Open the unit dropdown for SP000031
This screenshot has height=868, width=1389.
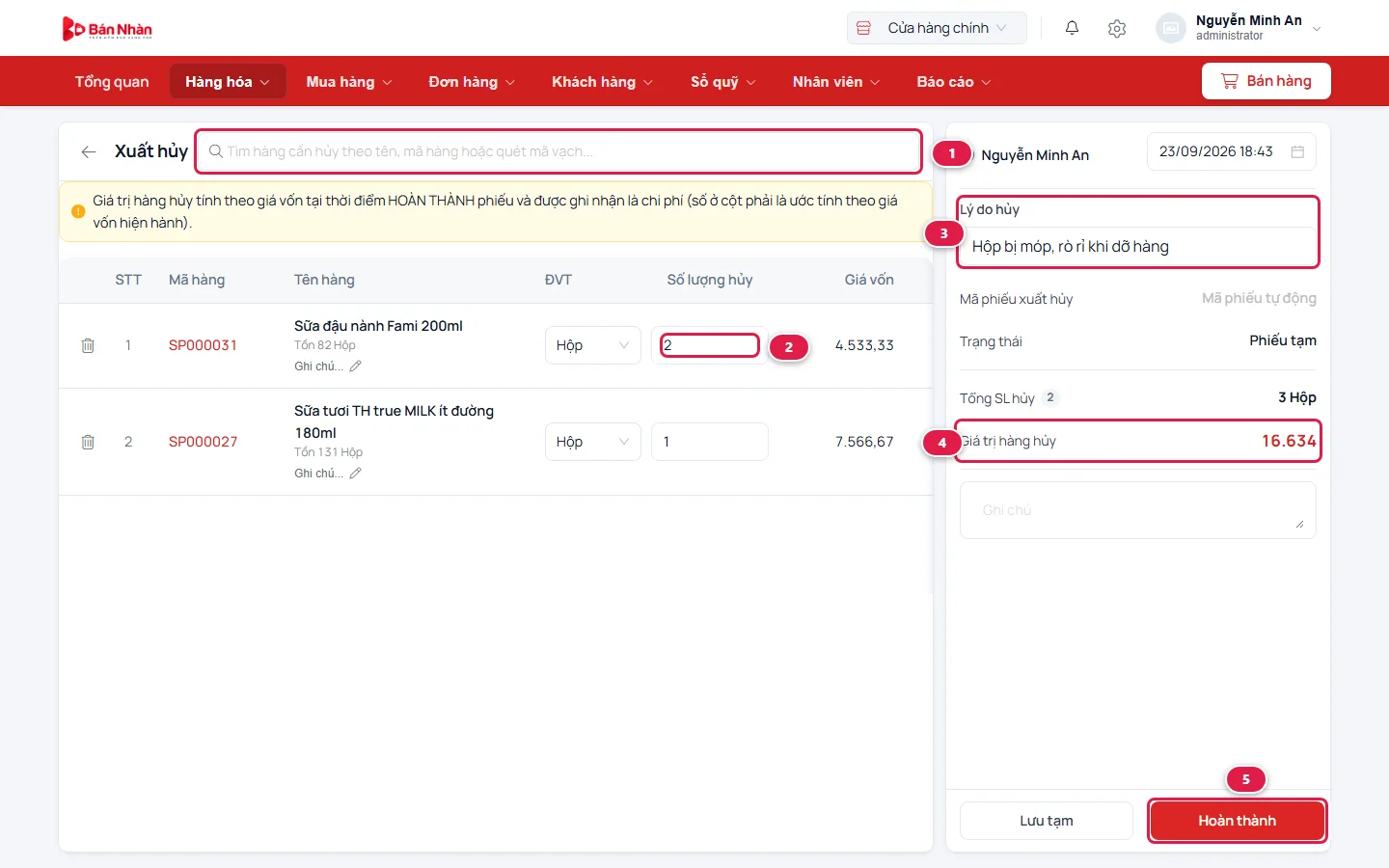coord(592,345)
